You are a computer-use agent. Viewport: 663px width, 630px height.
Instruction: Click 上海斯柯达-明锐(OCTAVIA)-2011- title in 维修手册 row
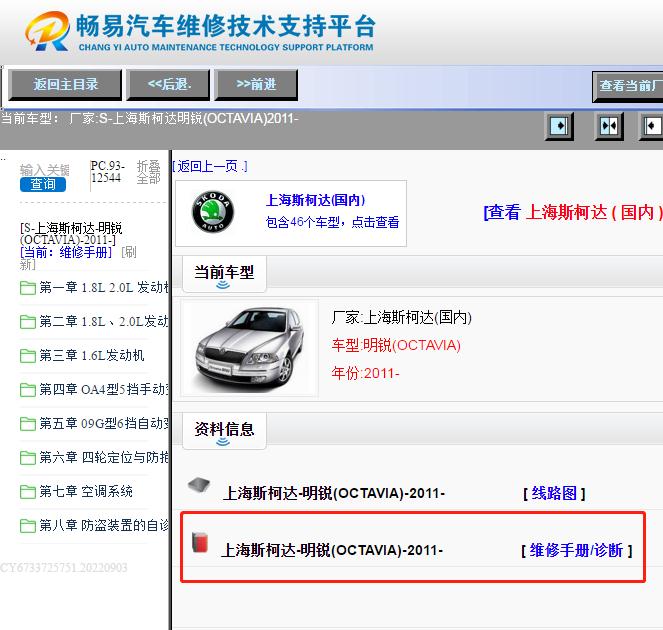(x=332, y=551)
